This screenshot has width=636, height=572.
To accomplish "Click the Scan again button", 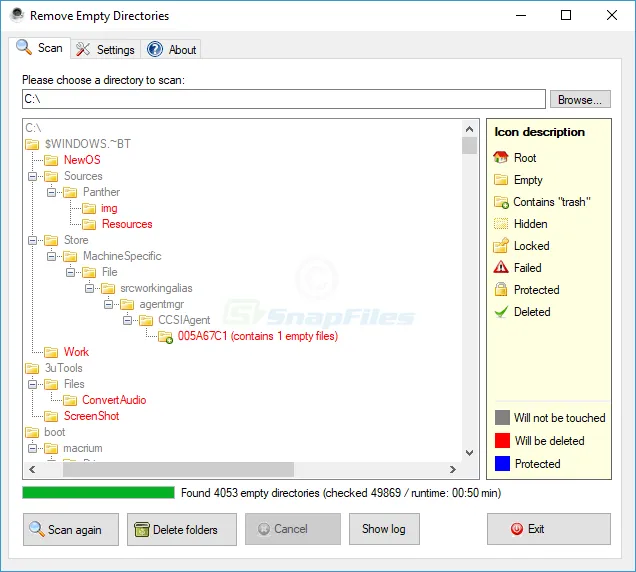I will pyautogui.click(x=71, y=529).
